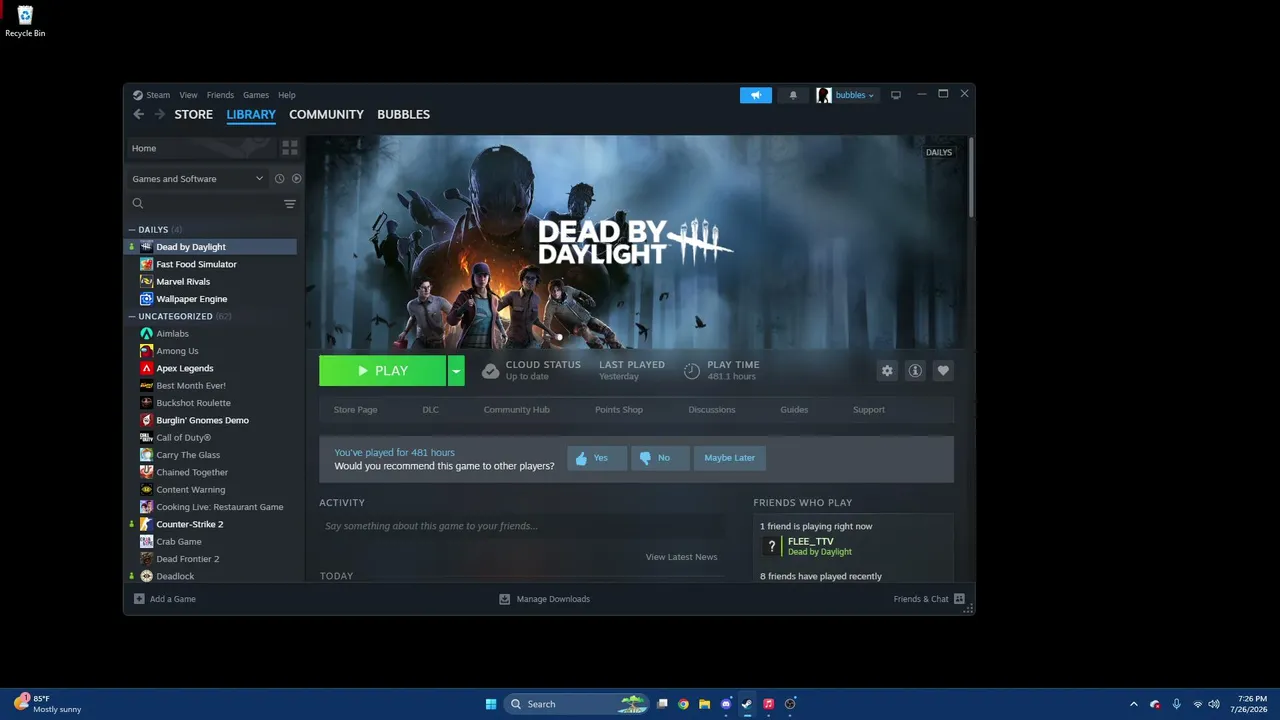Go forward with the right arrow
The image size is (1280, 720).
click(x=159, y=114)
